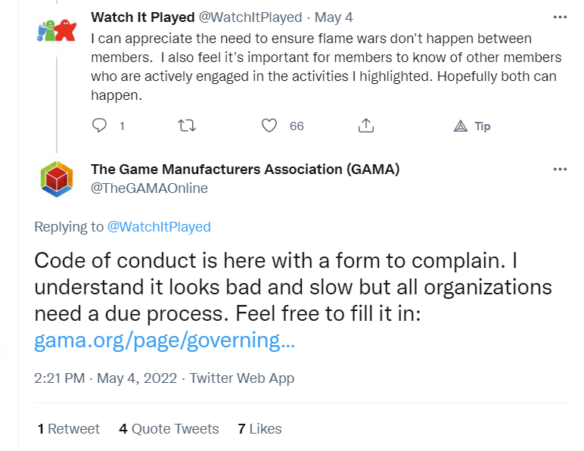View the 1 Retweet list
The image size is (584, 451).
coord(69,429)
